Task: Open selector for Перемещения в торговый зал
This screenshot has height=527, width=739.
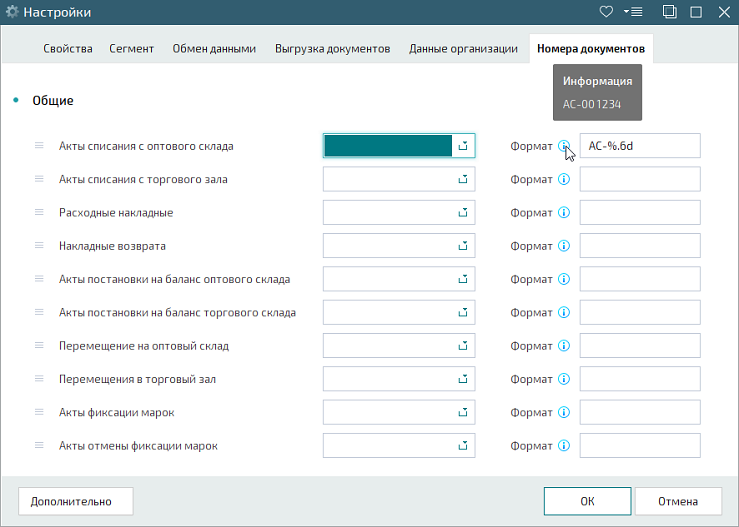Action: point(463,379)
